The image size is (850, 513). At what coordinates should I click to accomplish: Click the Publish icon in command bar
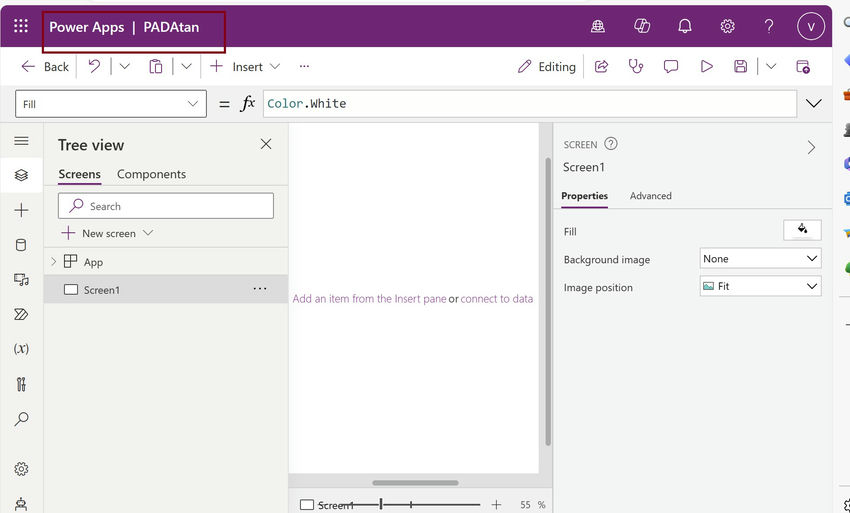803,66
